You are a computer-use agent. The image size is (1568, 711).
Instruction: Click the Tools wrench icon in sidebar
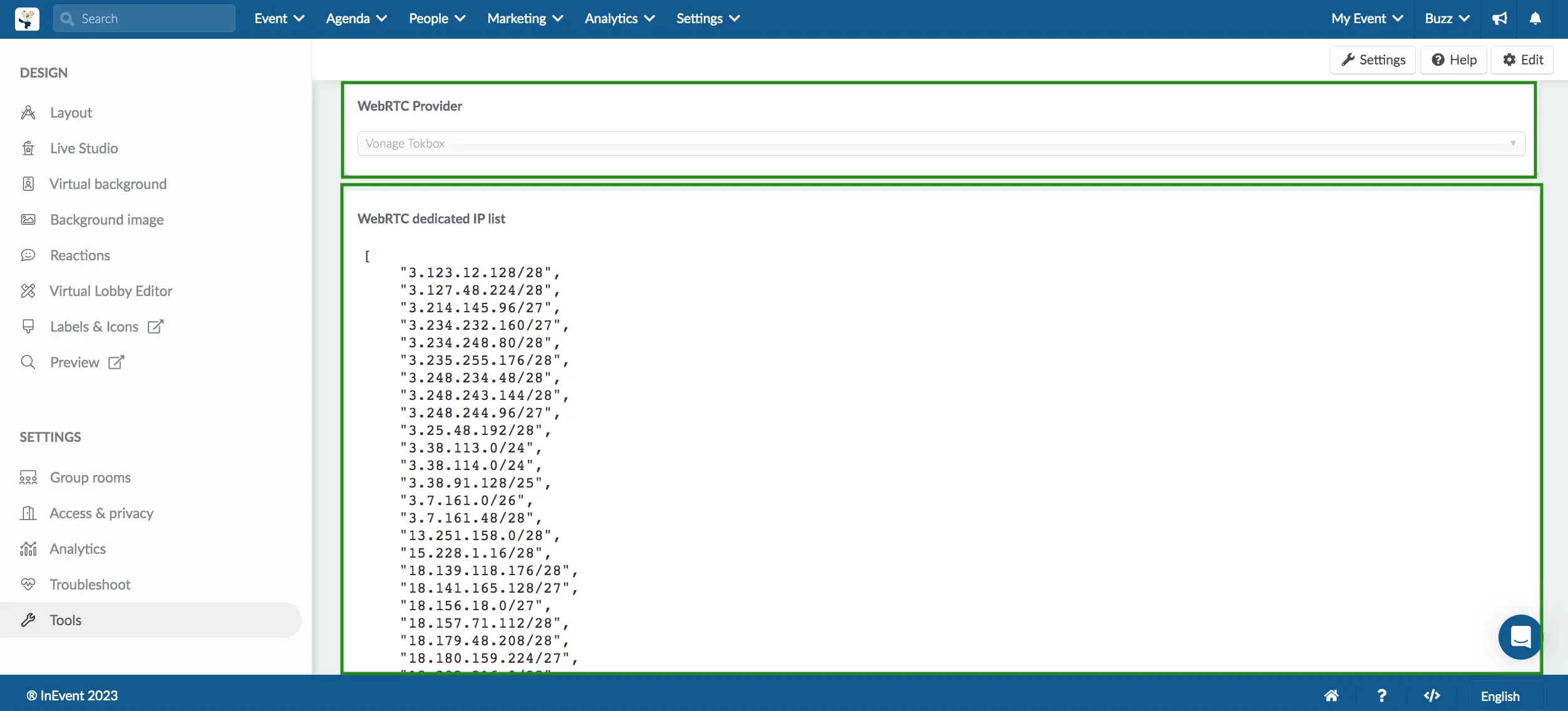click(28, 620)
